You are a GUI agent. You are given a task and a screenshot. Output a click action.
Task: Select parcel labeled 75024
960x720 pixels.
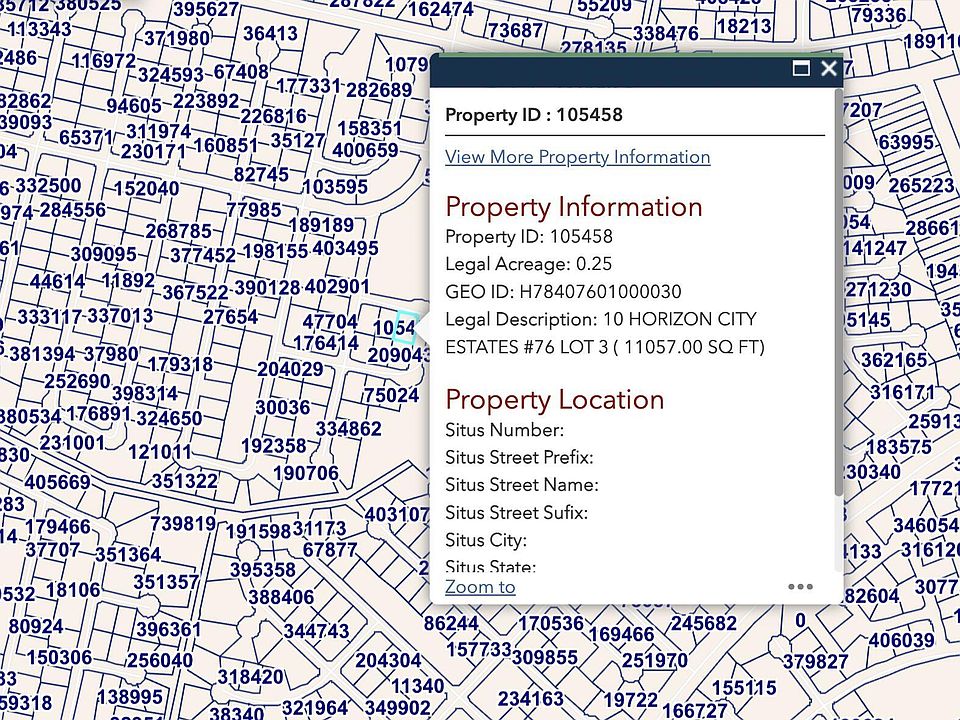tap(390, 396)
